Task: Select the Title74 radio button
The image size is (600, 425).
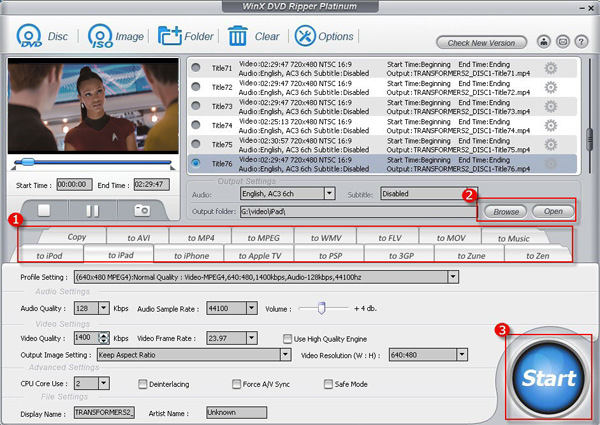Action: point(196,125)
